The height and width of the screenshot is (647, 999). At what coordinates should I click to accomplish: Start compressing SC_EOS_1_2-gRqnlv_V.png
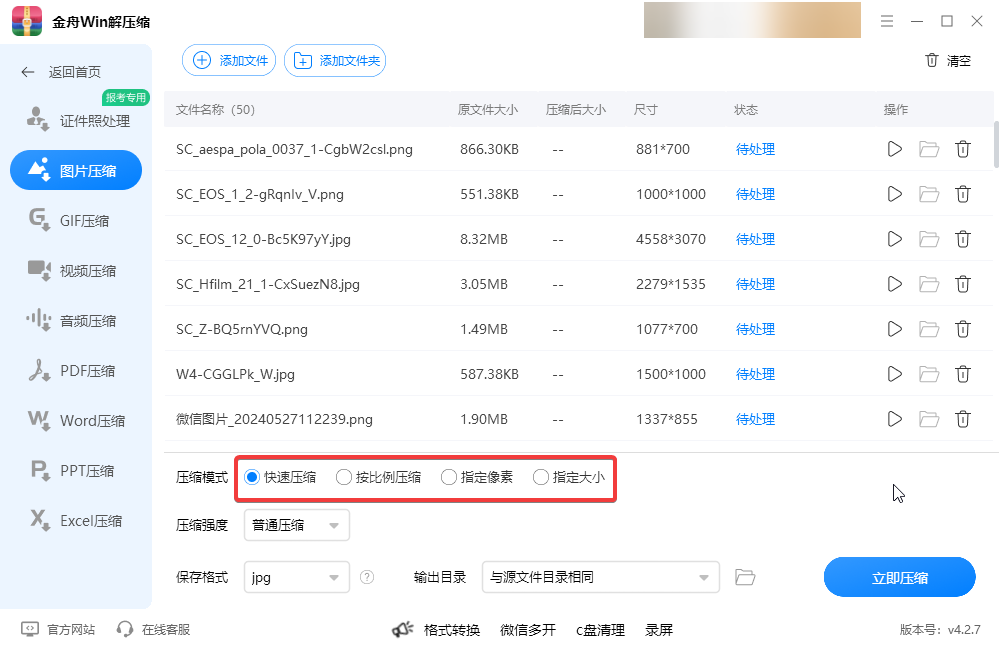point(895,194)
